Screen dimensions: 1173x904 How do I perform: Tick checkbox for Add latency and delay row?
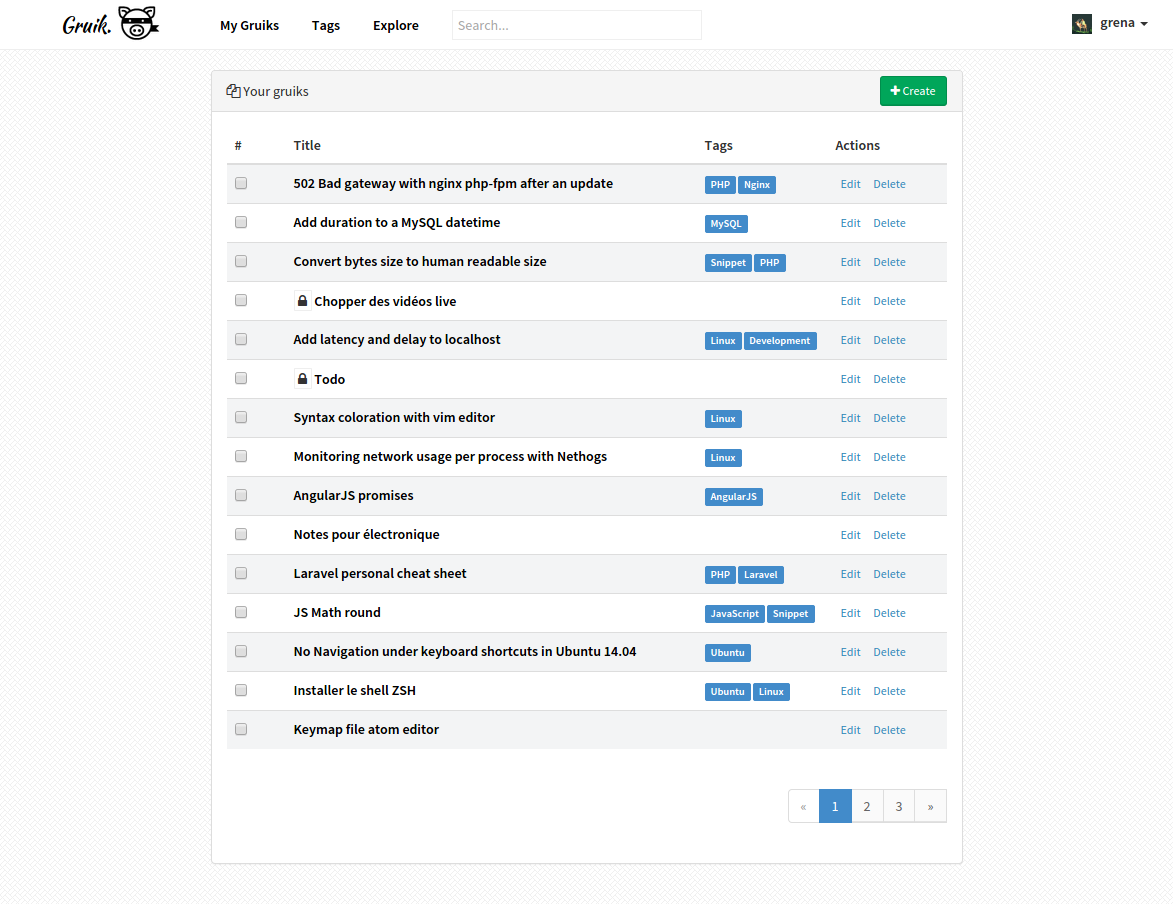pos(241,339)
